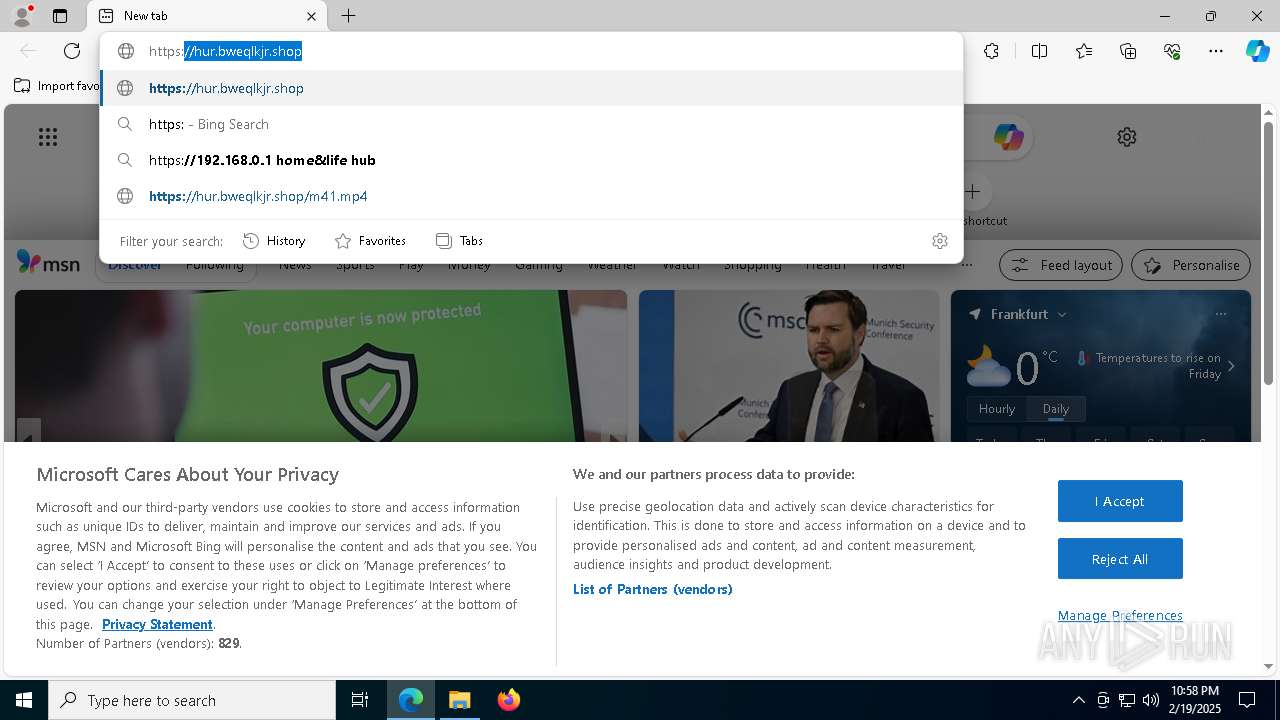Open the profile avatar icon
1280x720 pixels.
(x=22, y=16)
